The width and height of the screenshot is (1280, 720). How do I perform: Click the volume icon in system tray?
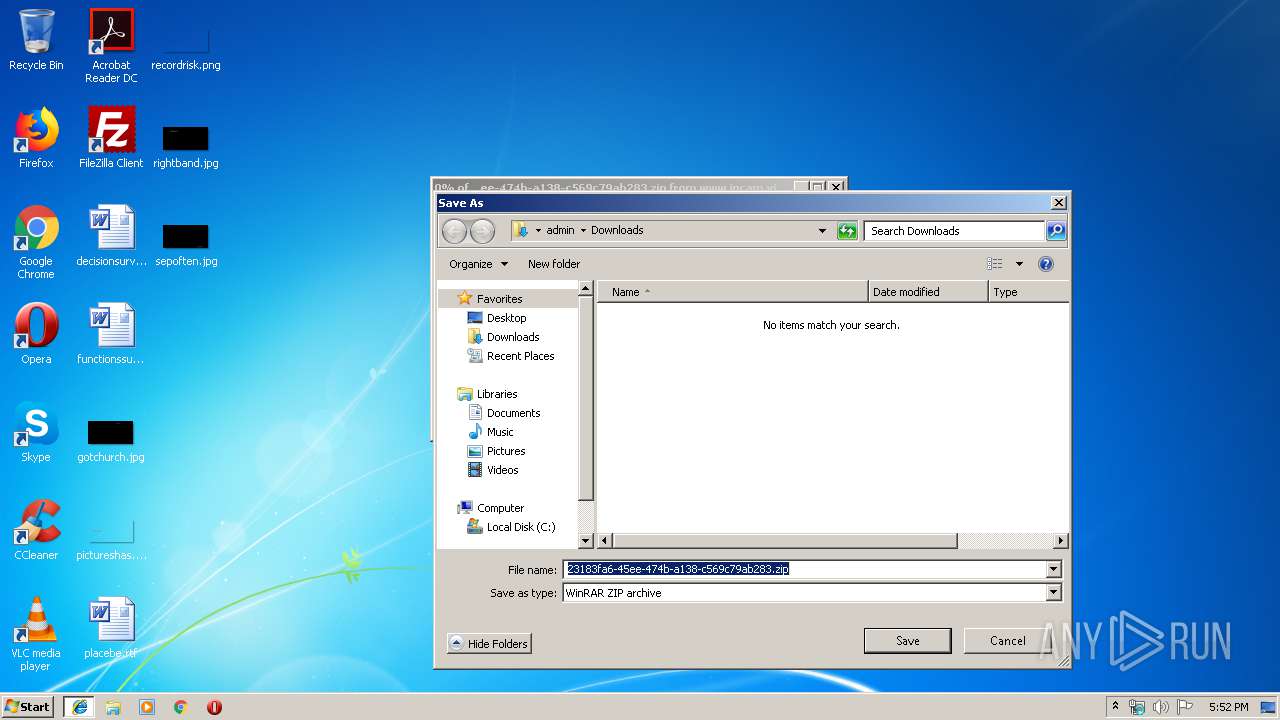1161,707
